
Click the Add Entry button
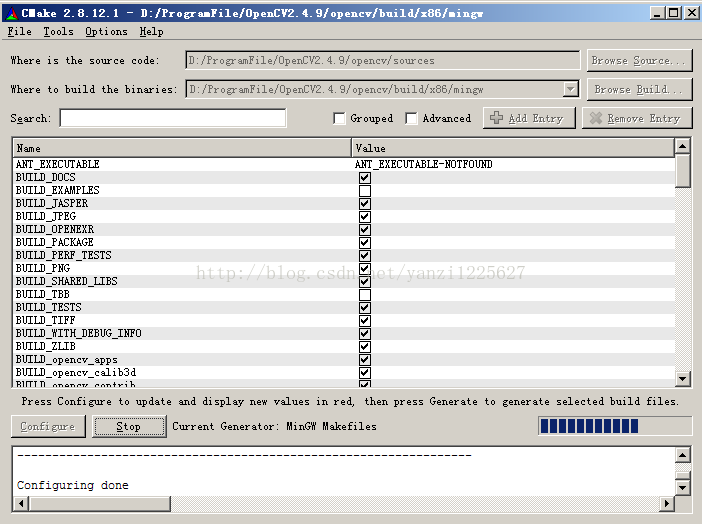coord(529,118)
